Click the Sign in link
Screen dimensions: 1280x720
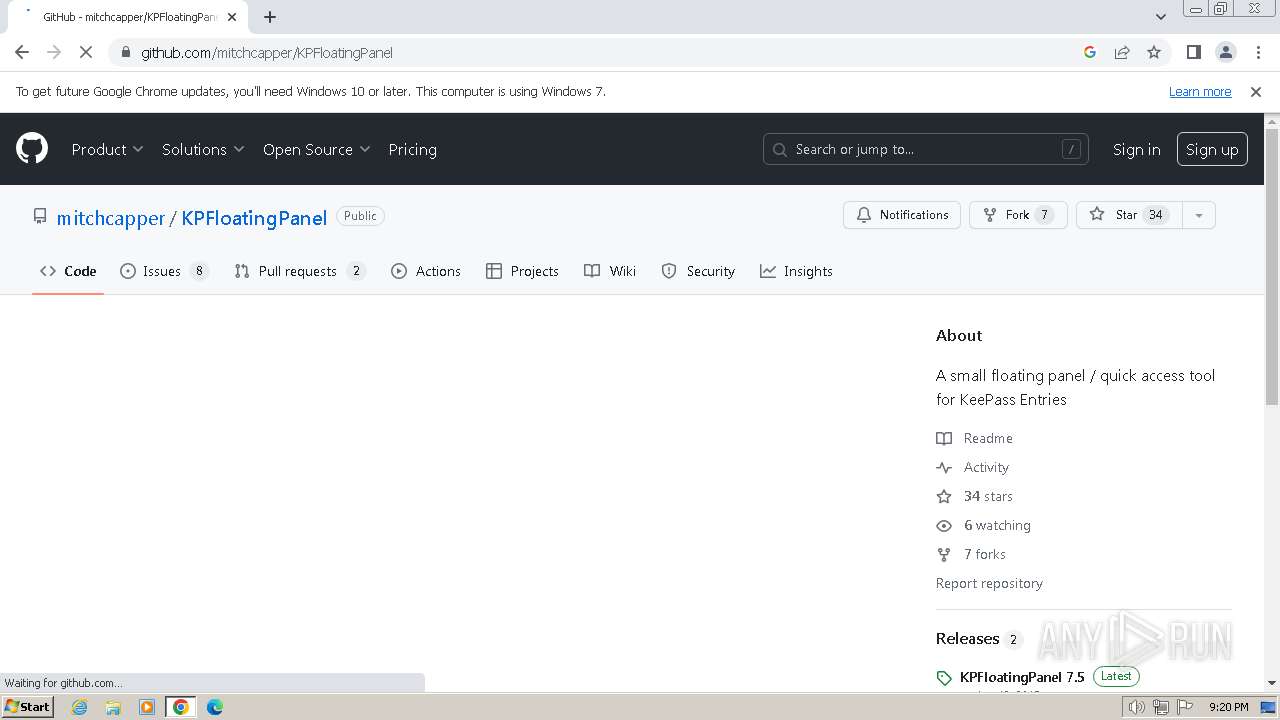1136,149
